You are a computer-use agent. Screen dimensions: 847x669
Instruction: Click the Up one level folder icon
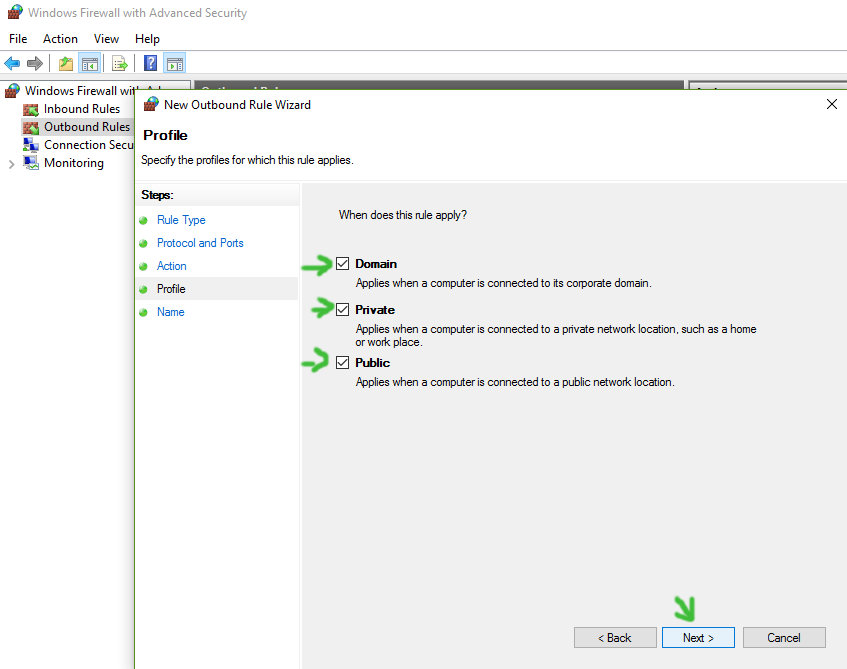pyautogui.click(x=66, y=64)
